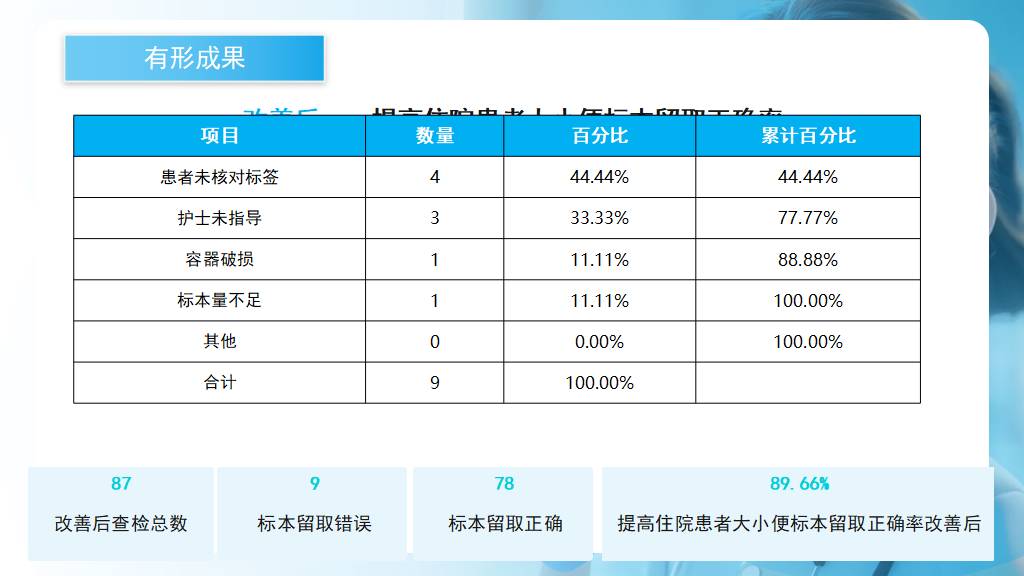Click the 77.77% cumulative percentage cell
The image size is (1024, 576).
(x=807, y=218)
